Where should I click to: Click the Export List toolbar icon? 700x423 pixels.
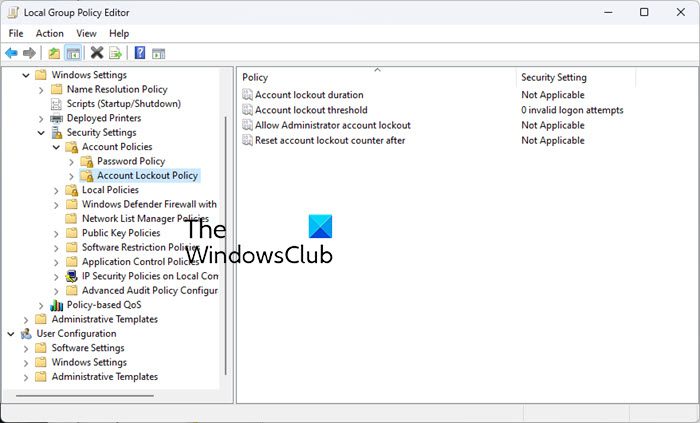click(x=115, y=53)
